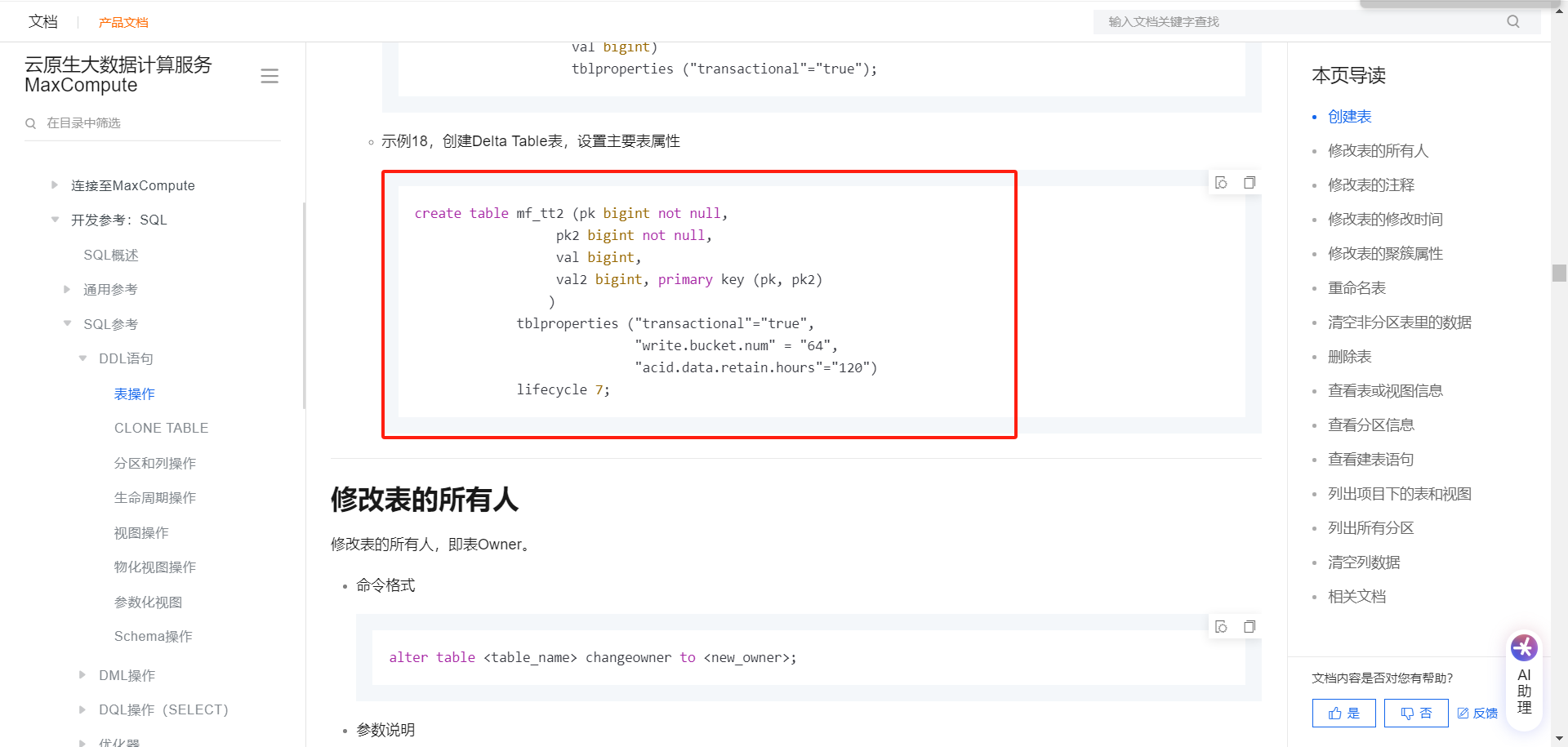The width and height of the screenshot is (1568, 747).
Task: Jump to 列出项目下的表和视图 in page guide
Action: coord(1400,494)
